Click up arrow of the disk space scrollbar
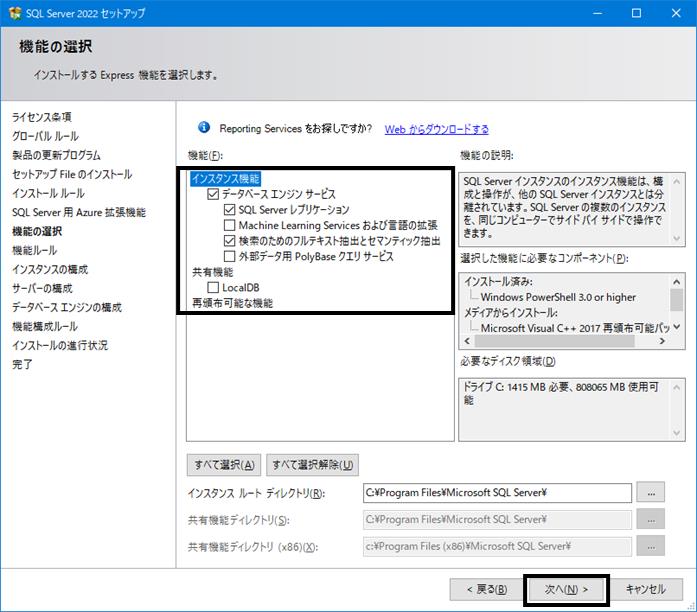Screen dimensions: 697x612 tap(677, 388)
